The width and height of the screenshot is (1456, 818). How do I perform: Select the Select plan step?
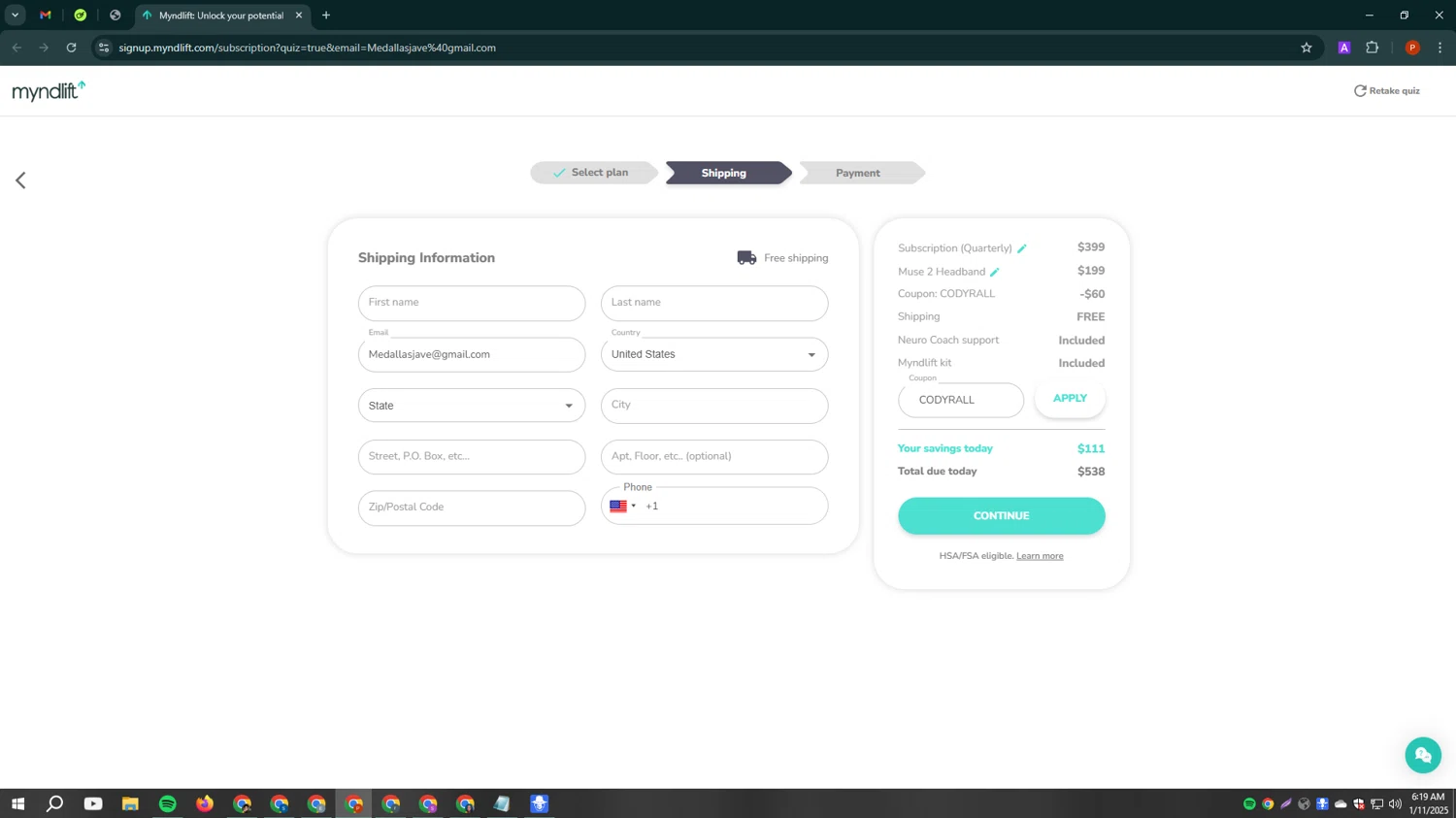coord(593,173)
